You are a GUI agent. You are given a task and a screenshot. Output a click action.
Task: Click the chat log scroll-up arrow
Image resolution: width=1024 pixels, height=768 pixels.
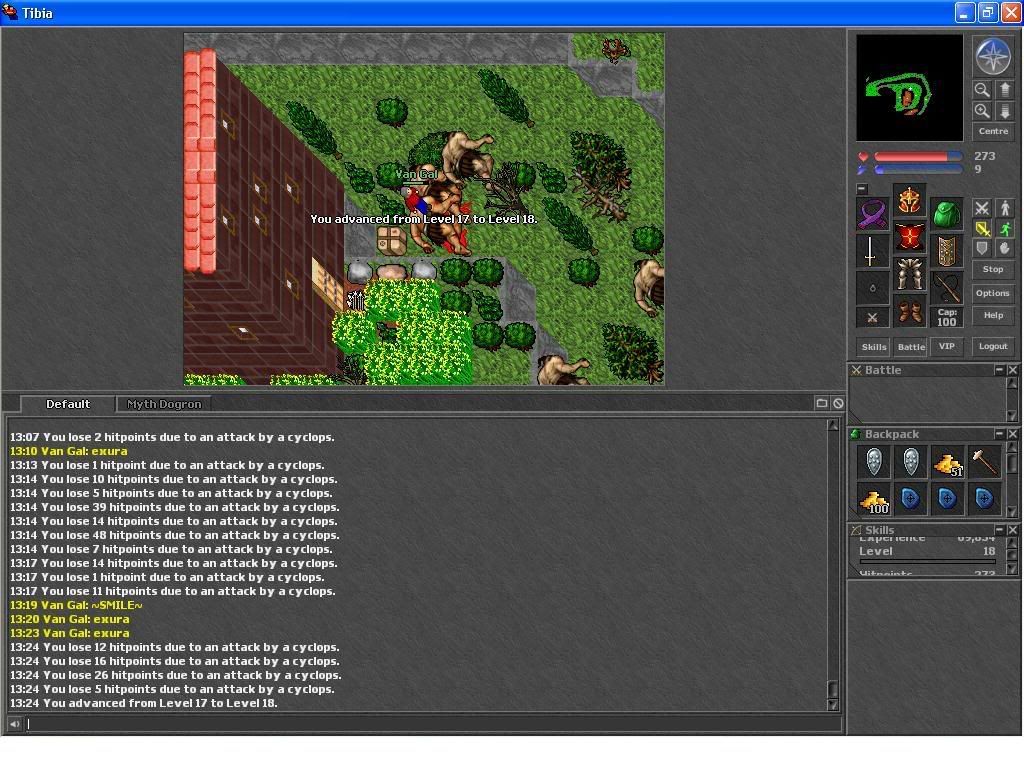[833, 426]
